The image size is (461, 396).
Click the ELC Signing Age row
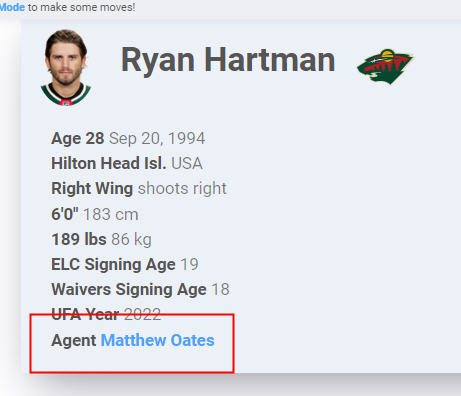[125, 264]
